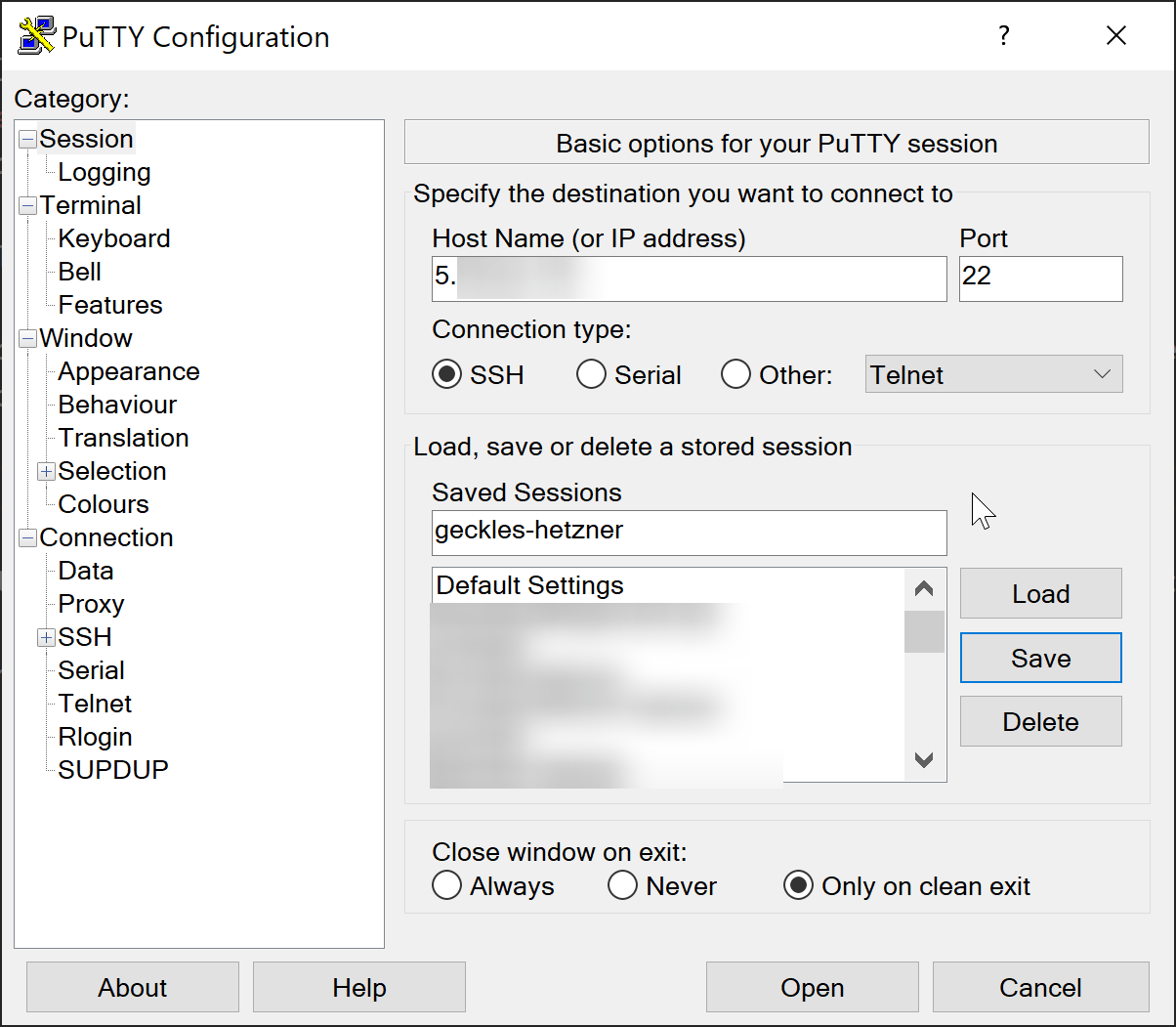Image resolution: width=1176 pixels, height=1027 pixels.
Task: Click the Load button
Action: pyautogui.click(x=1041, y=593)
